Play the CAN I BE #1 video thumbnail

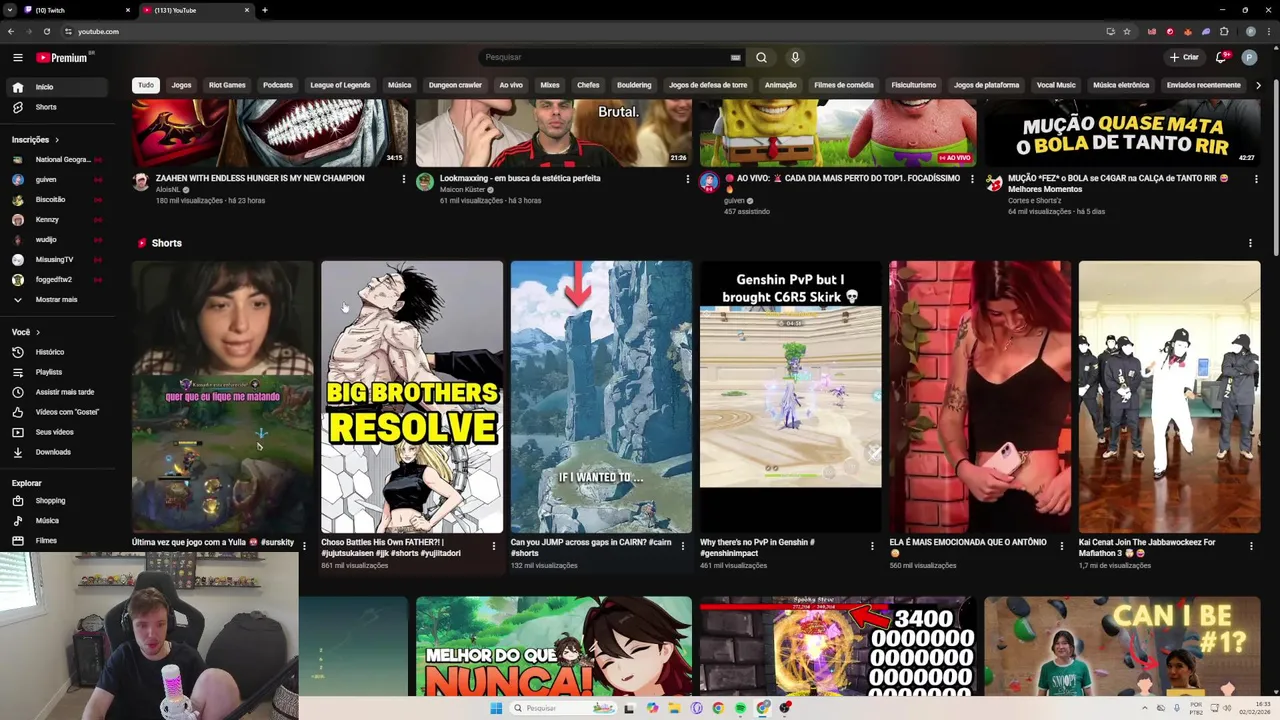[1122, 645]
